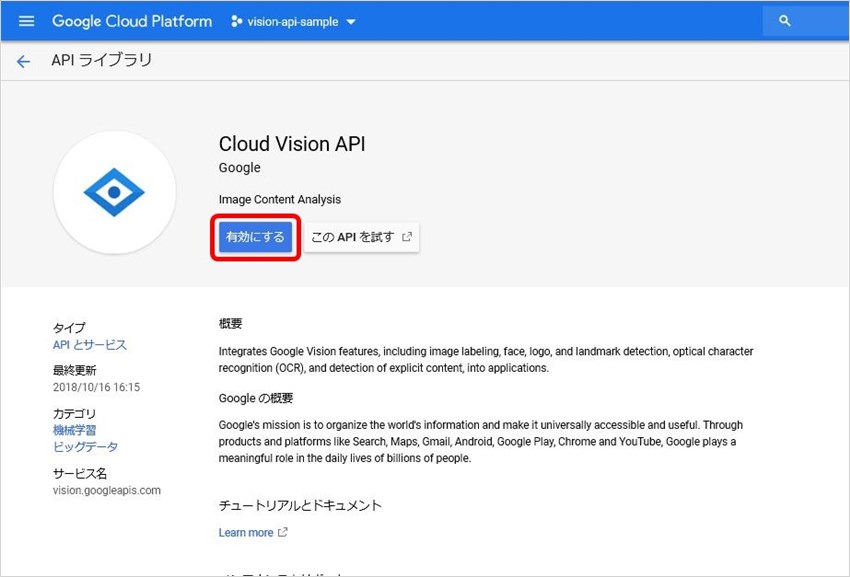Click the この API を試す button

tap(362, 237)
